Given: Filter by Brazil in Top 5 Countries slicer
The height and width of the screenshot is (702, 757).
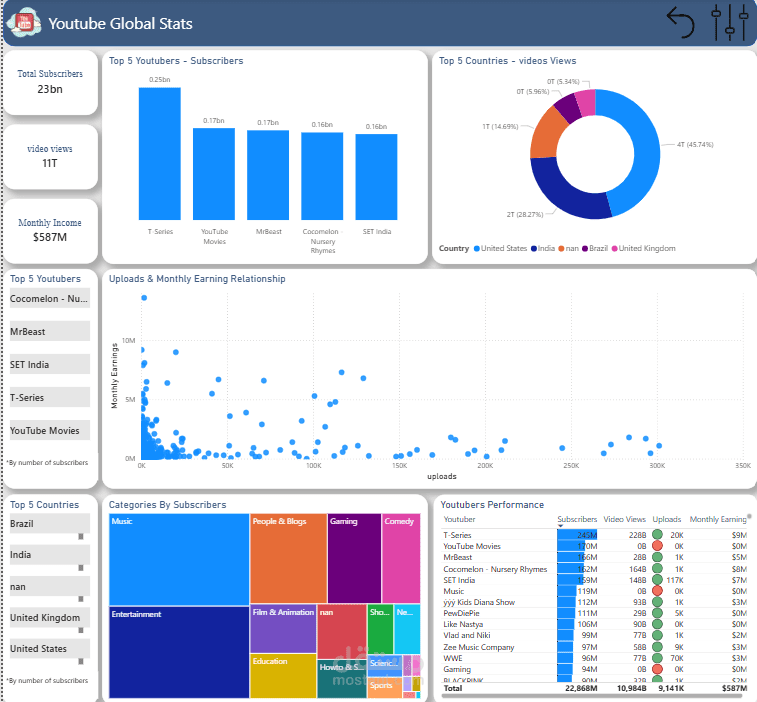Looking at the screenshot, I should (50, 523).
